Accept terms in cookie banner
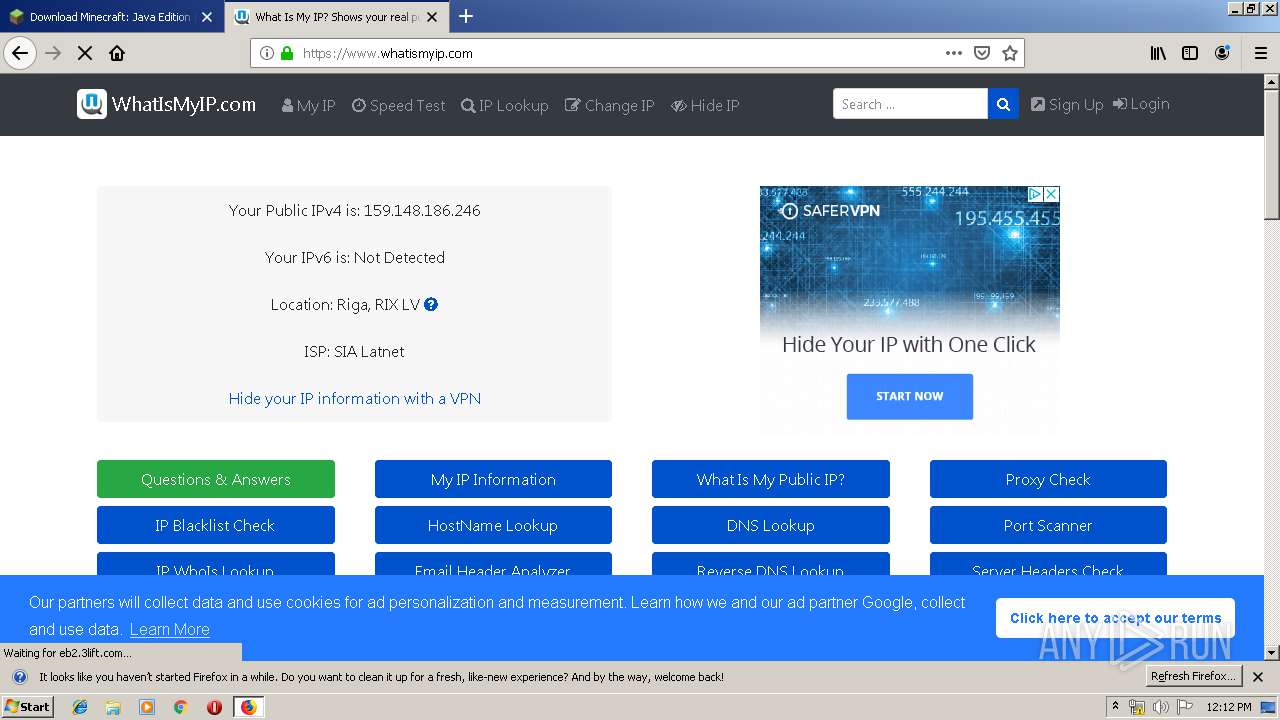This screenshot has width=1280, height=720. pyautogui.click(x=1115, y=618)
